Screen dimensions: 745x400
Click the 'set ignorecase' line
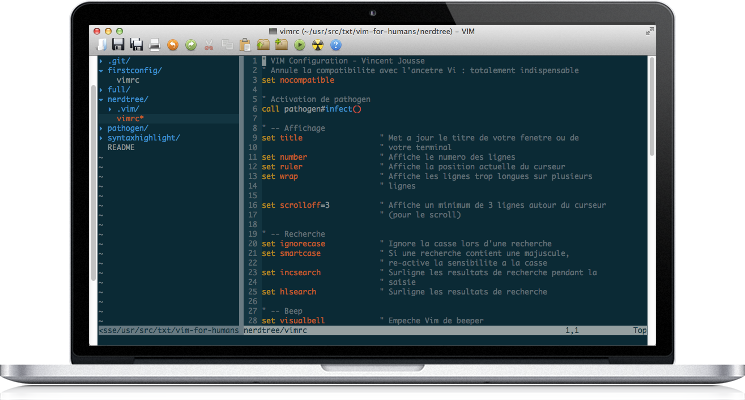tap(294, 244)
